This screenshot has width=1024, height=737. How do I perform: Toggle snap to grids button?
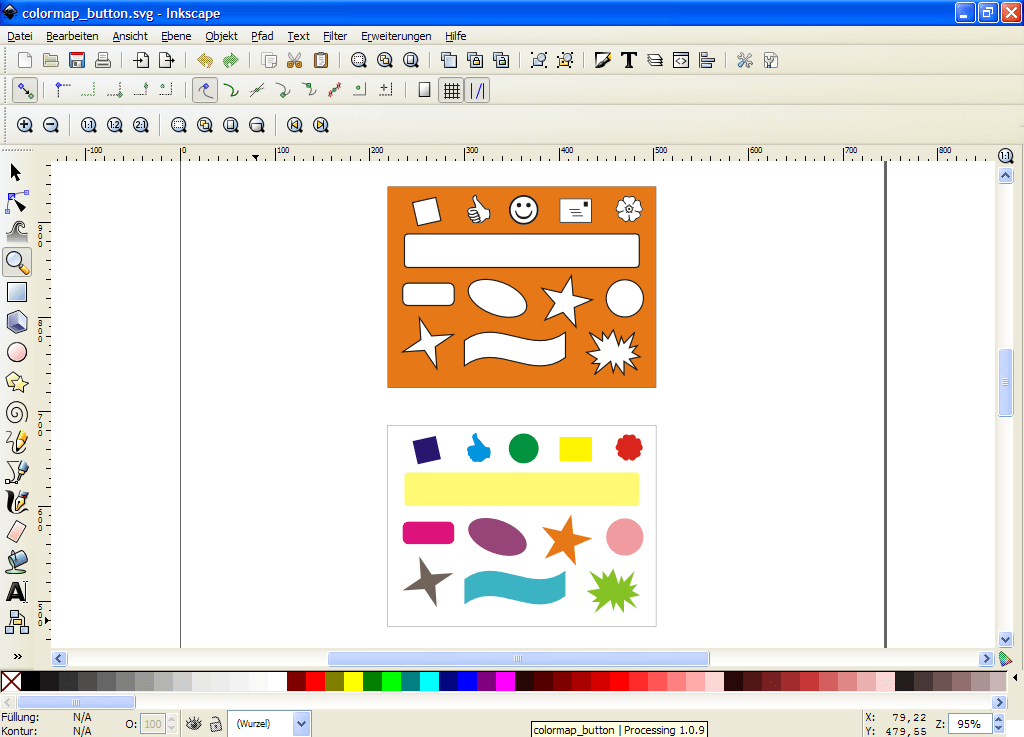click(451, 90)
